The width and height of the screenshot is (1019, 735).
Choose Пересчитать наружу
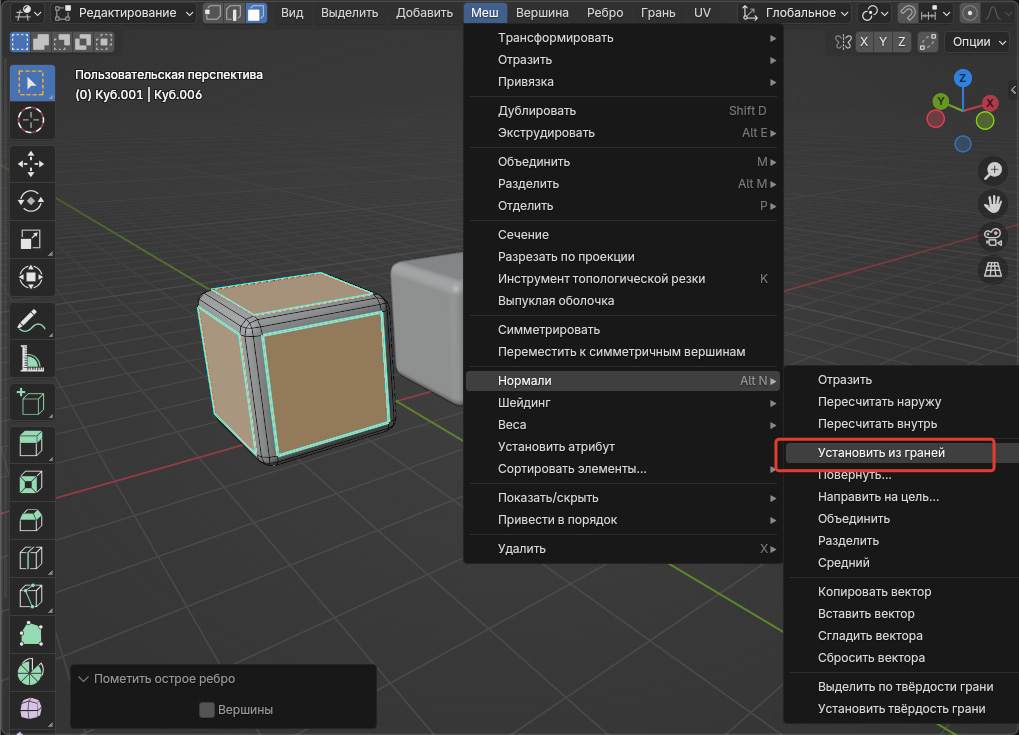tap(901, 402)
